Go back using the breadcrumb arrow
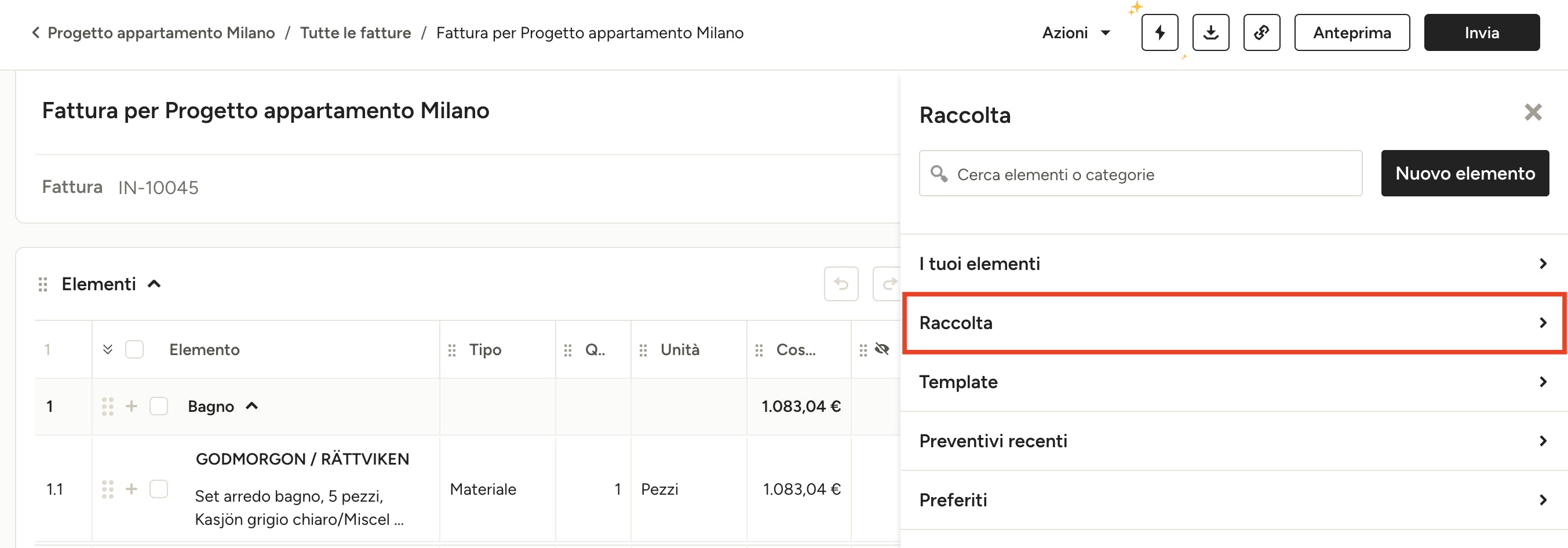The image size is (1568, 548). coord(35,32)
